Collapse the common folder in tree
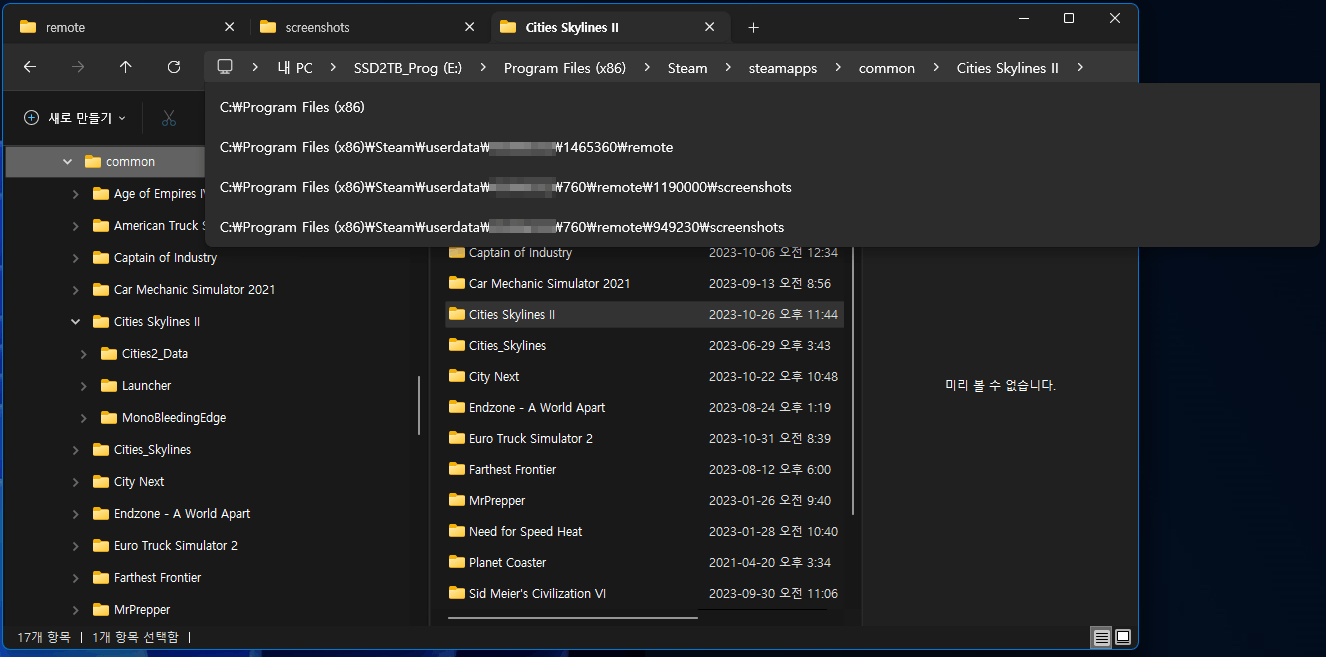1326x657 pixels. point(68,161)
